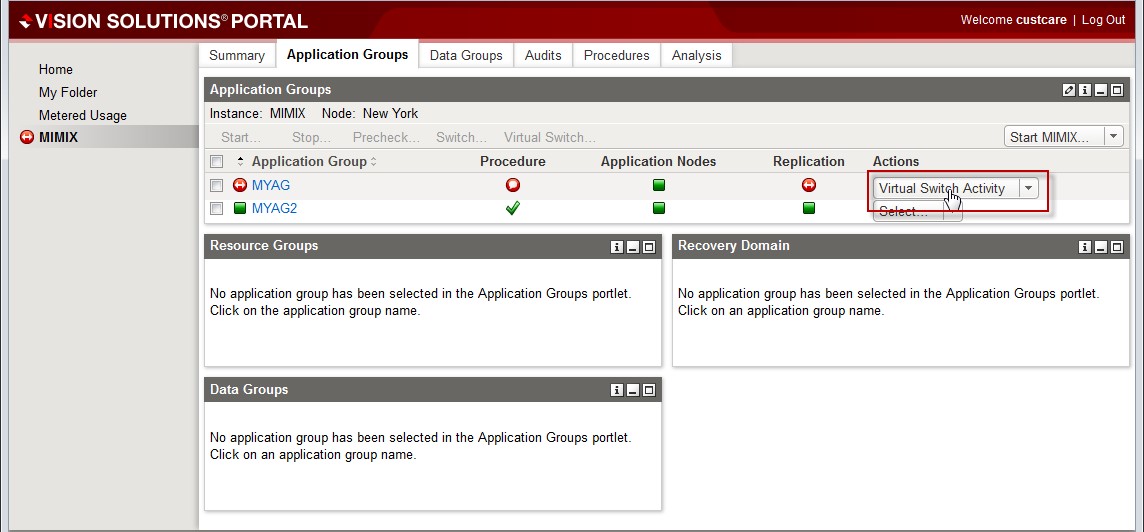
Task: Expand the Start MIMIX dropdown arrow
Action: click(1113, 137)
